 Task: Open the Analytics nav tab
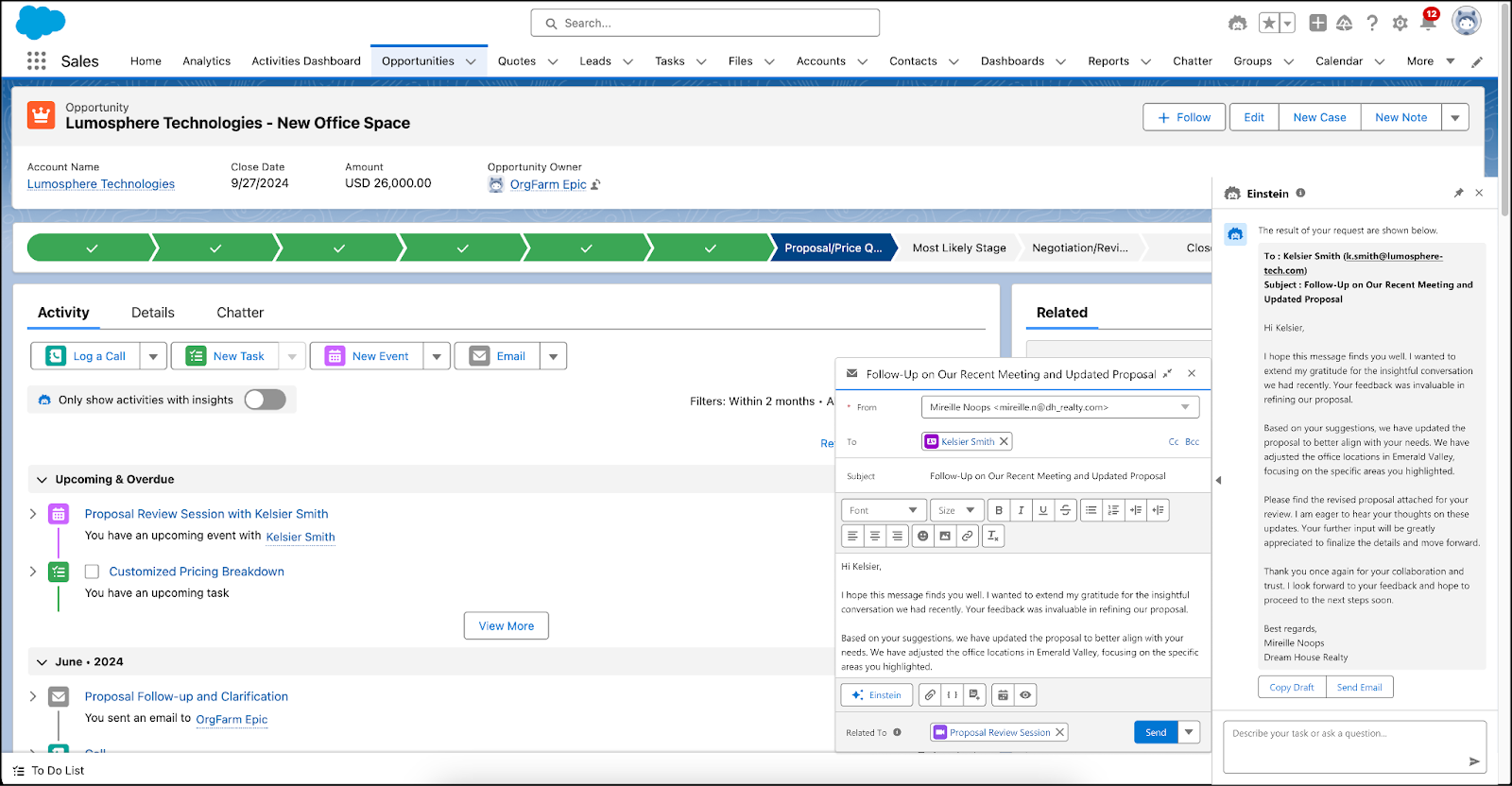pyautogui.click(x=206, y=61)
